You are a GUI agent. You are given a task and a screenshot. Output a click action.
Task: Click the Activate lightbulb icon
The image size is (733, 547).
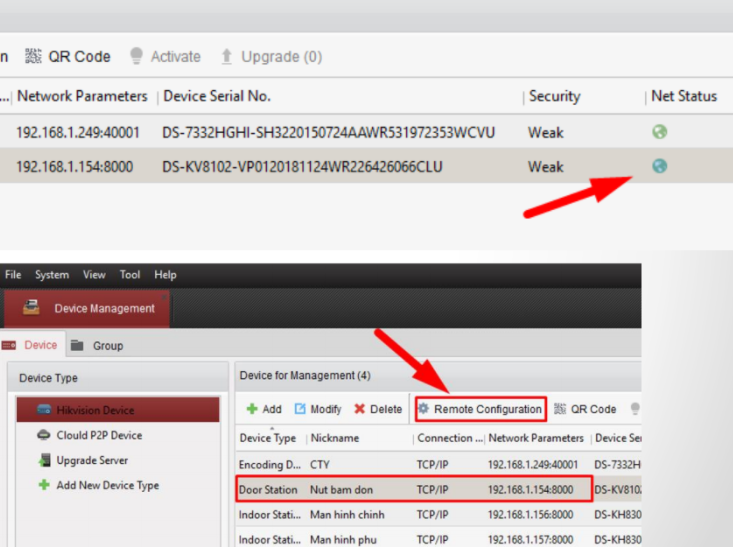[137, 57]
